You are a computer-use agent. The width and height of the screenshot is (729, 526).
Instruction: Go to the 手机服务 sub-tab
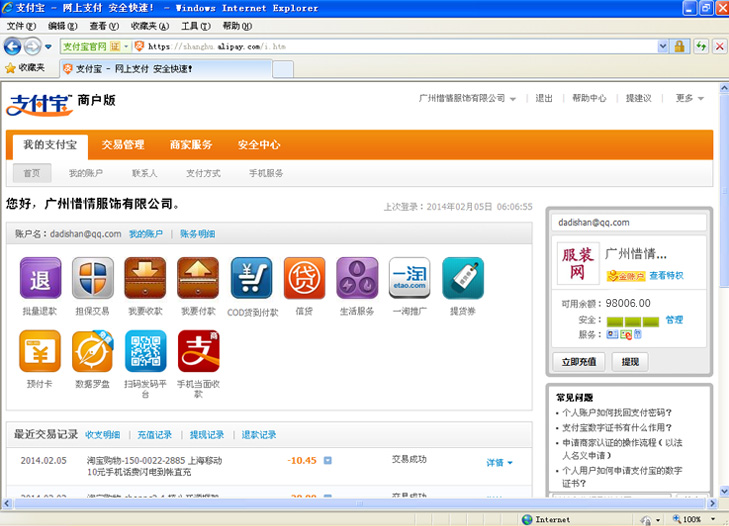(x=266, y=173)
